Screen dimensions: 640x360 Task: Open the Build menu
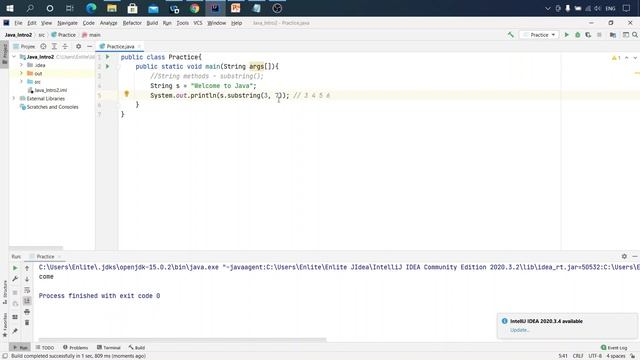tap(152, 23)
